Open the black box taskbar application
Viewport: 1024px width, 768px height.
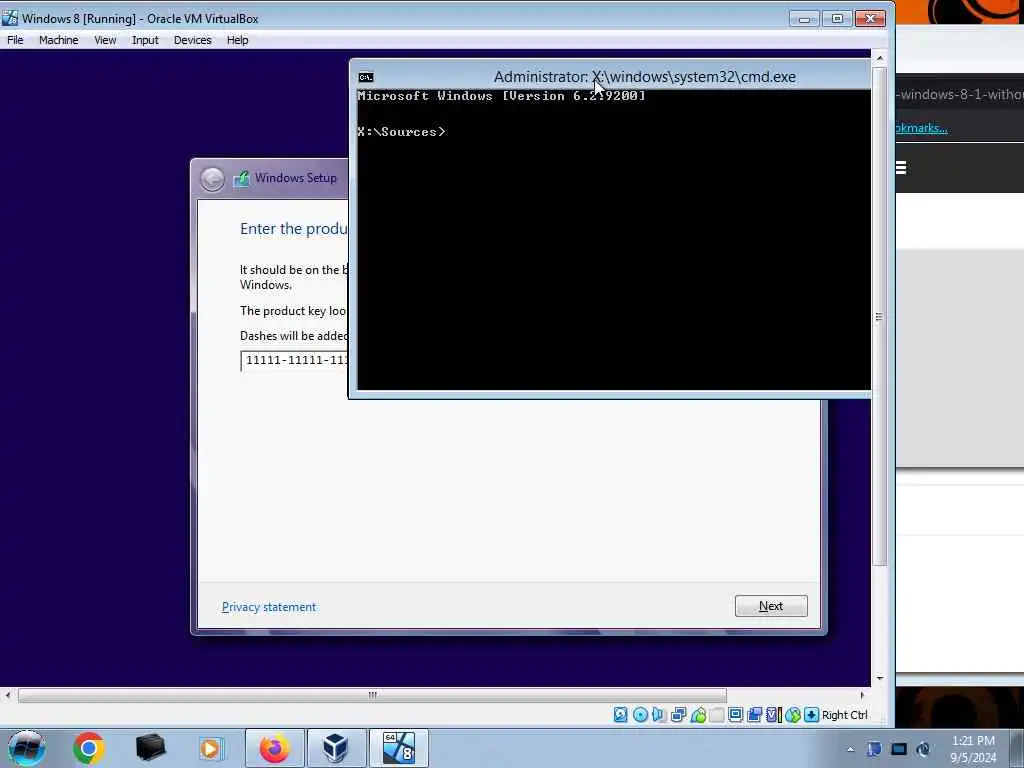(x=150, y=748)
